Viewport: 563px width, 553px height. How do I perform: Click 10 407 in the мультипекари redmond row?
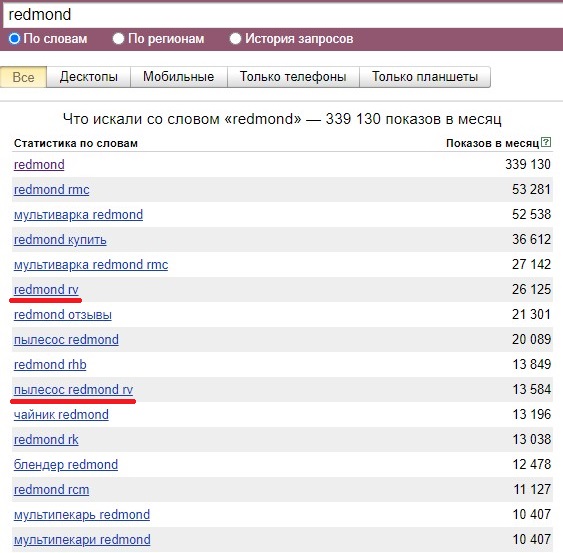pyautogui.click(x=532, y=539)
